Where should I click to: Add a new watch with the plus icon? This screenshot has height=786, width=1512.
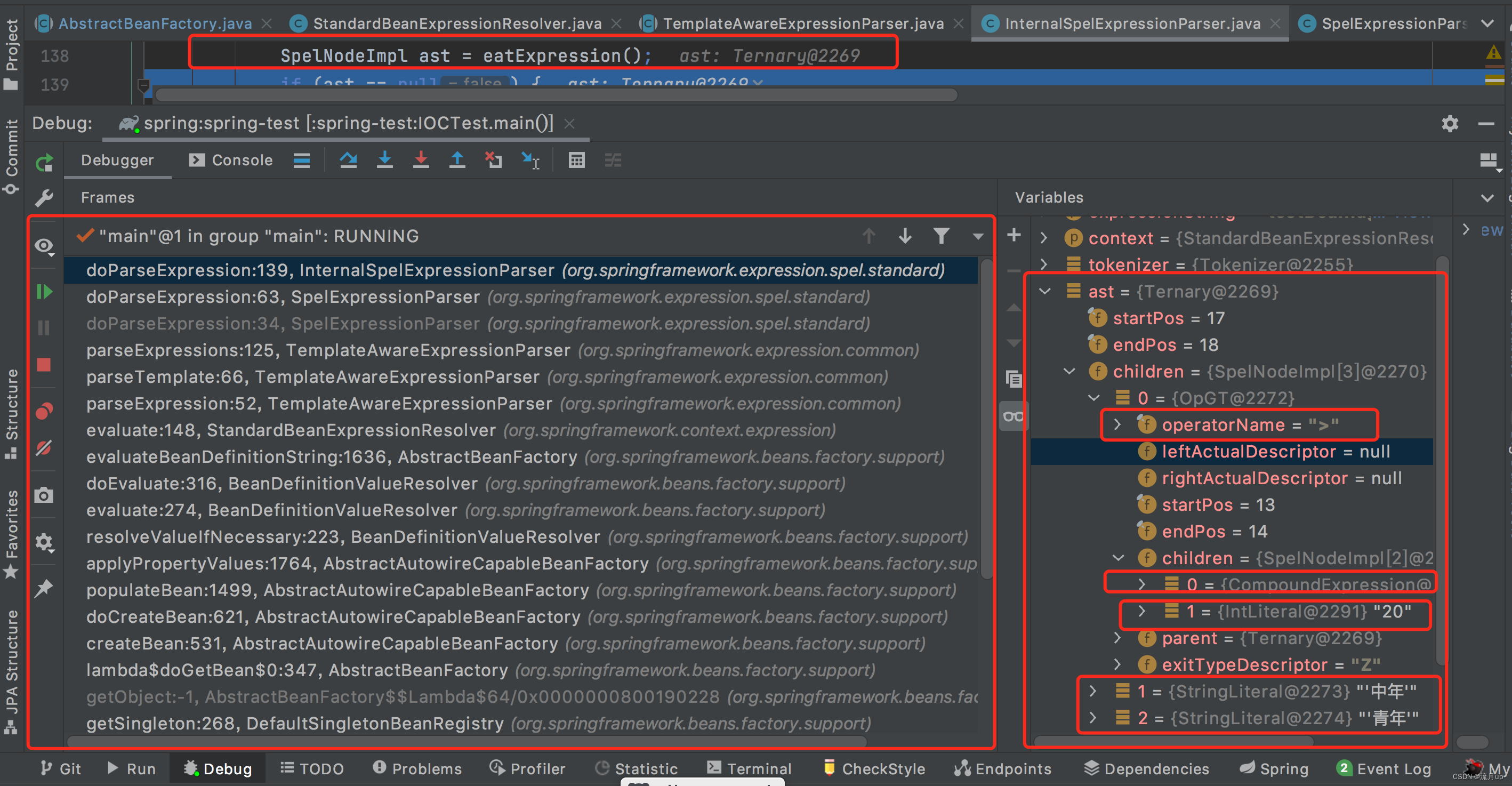point(1014,235)
